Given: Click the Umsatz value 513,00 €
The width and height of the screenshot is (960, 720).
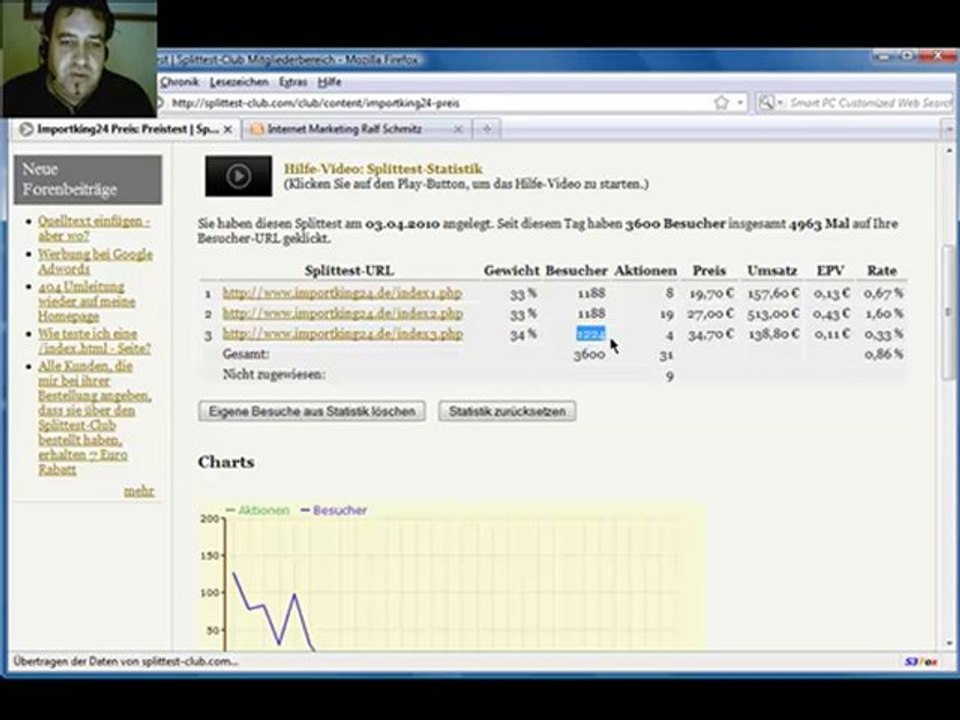Looking at the screenshot, I should [773, 313].
